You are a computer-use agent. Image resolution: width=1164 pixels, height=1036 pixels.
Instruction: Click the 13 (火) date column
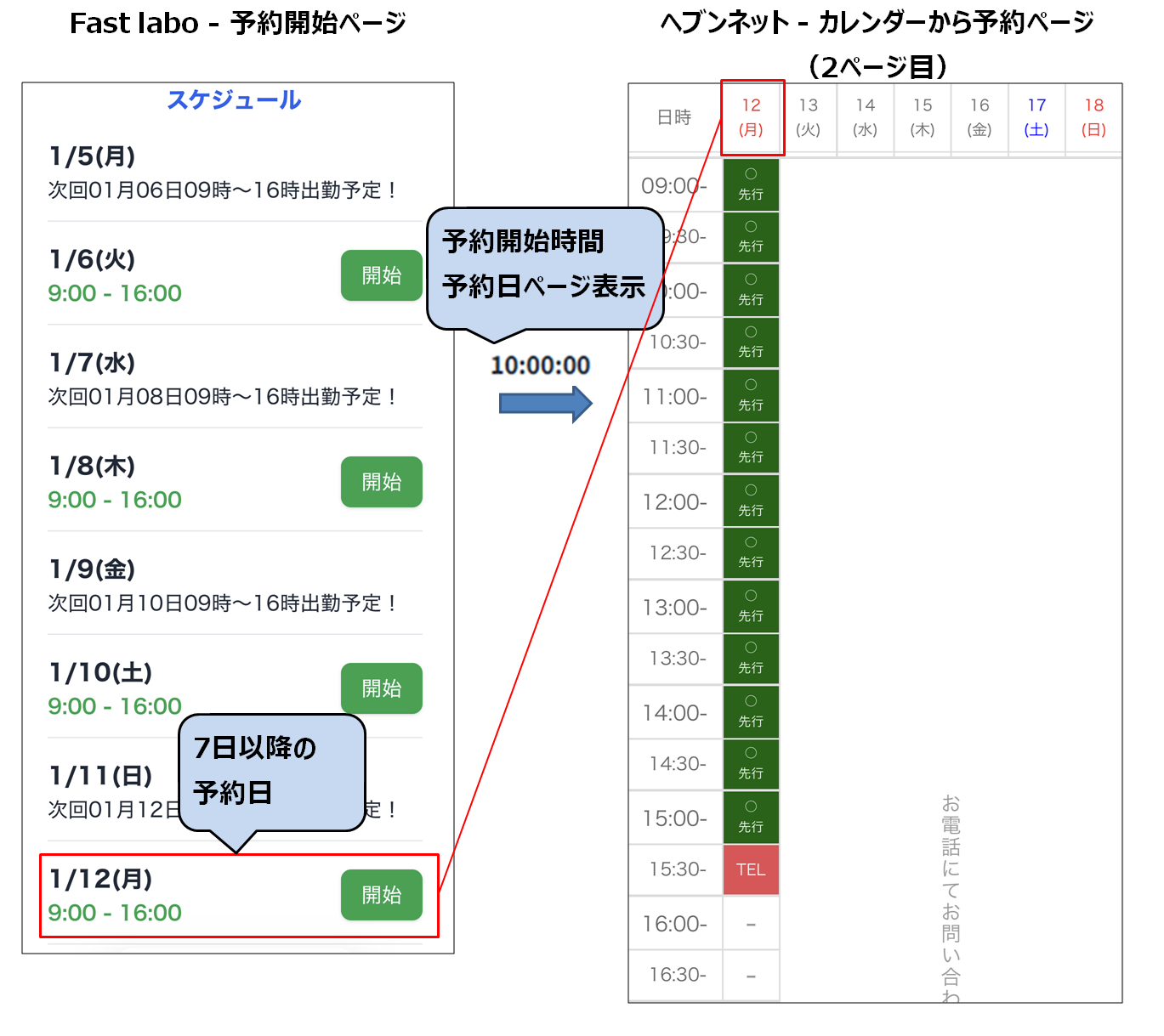click(809, 117)
